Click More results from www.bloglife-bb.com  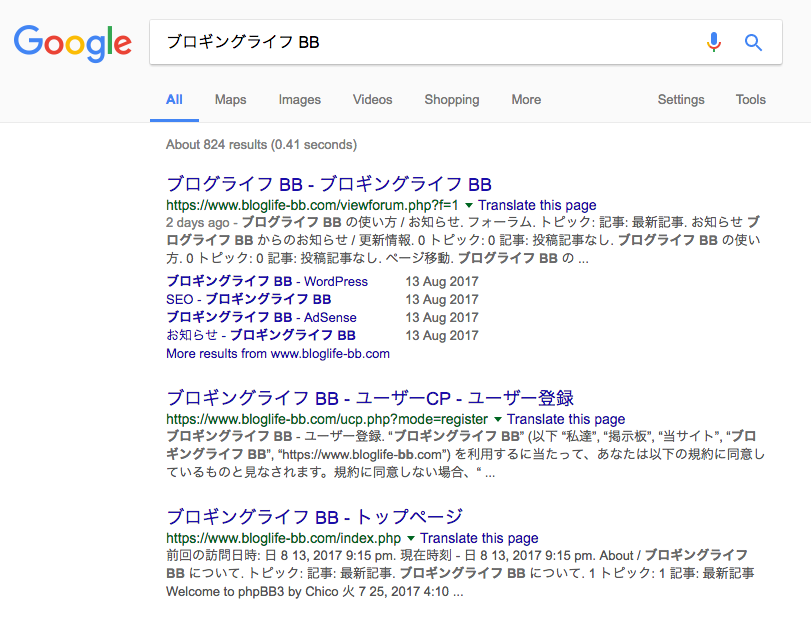(x=278, y=354)
